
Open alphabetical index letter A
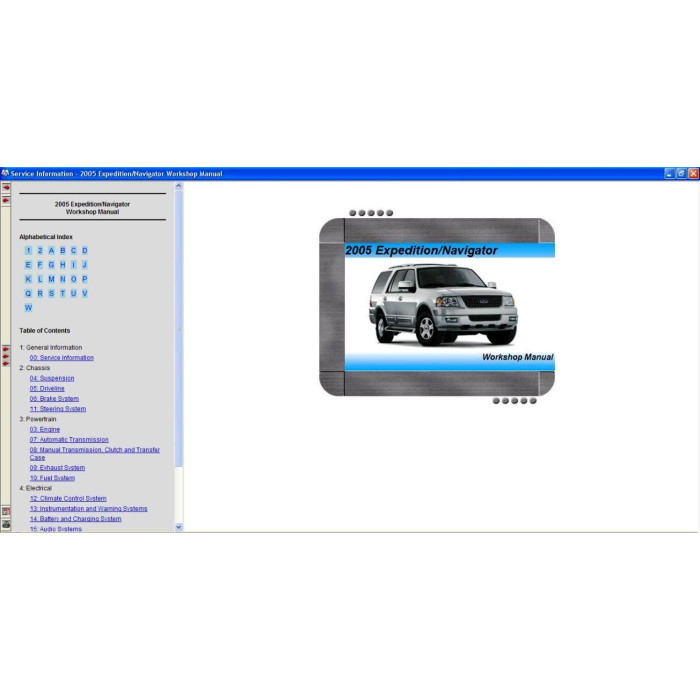51,250
